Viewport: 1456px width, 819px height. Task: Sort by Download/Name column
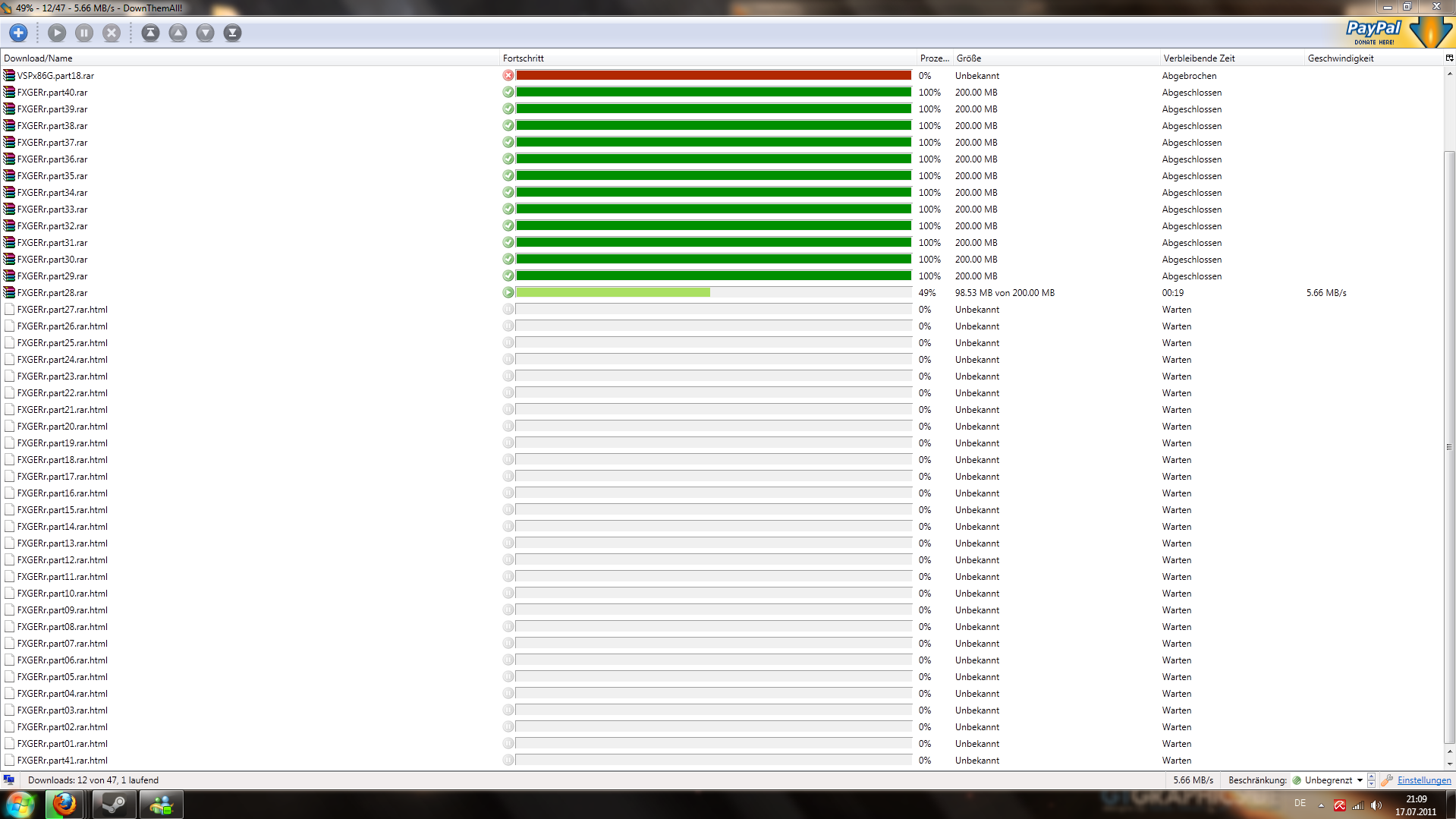(250, 58)
